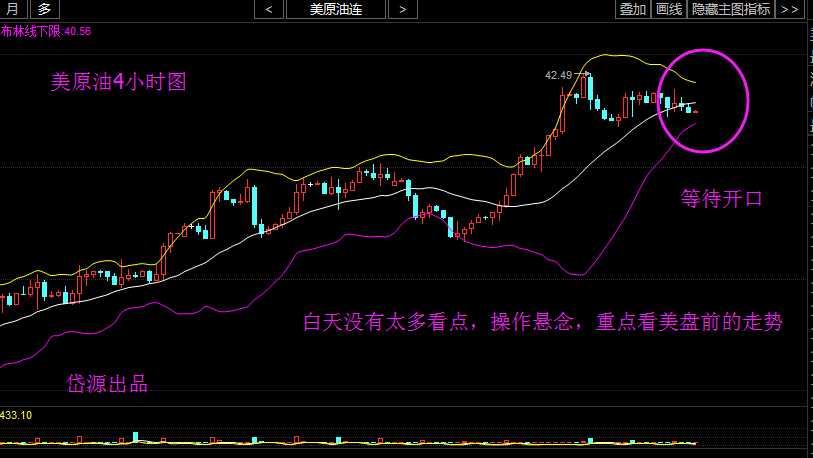The width and height of the screenshot is (813, 458).
Task: Switch to the 月 monthly period tab
Action: 13,9
